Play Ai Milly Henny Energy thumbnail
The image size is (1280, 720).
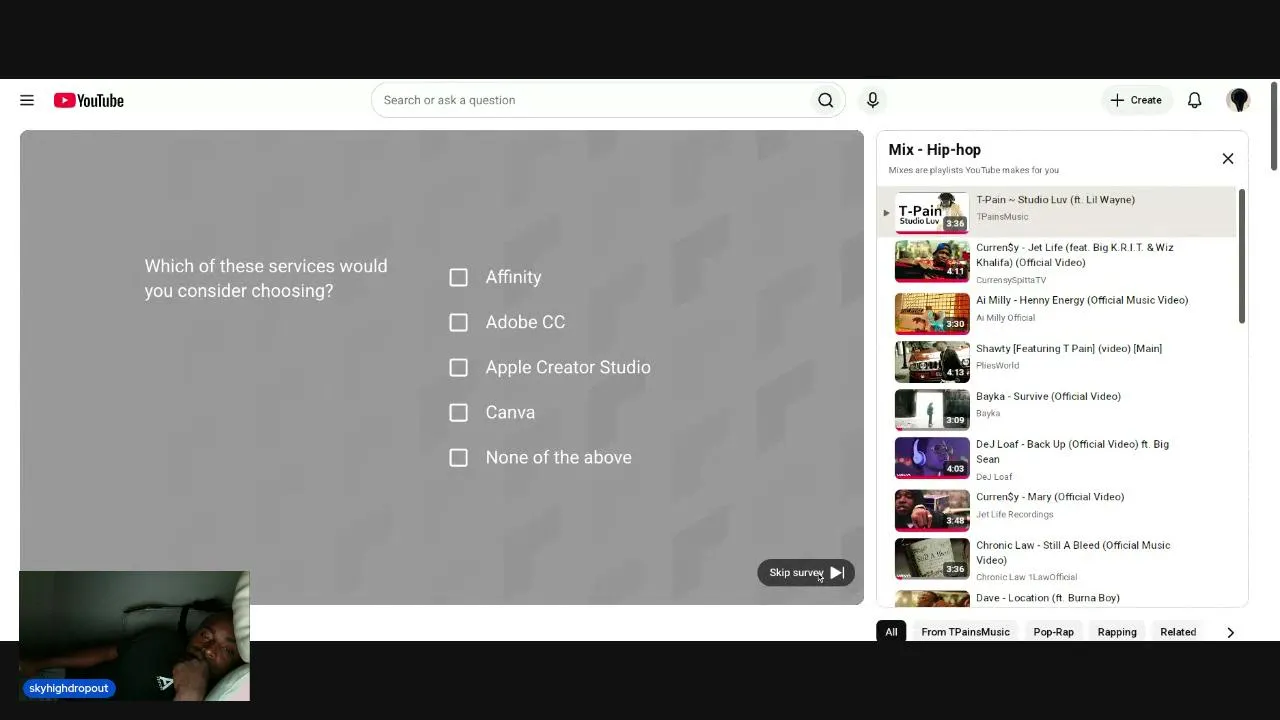[x=932, y=313]
